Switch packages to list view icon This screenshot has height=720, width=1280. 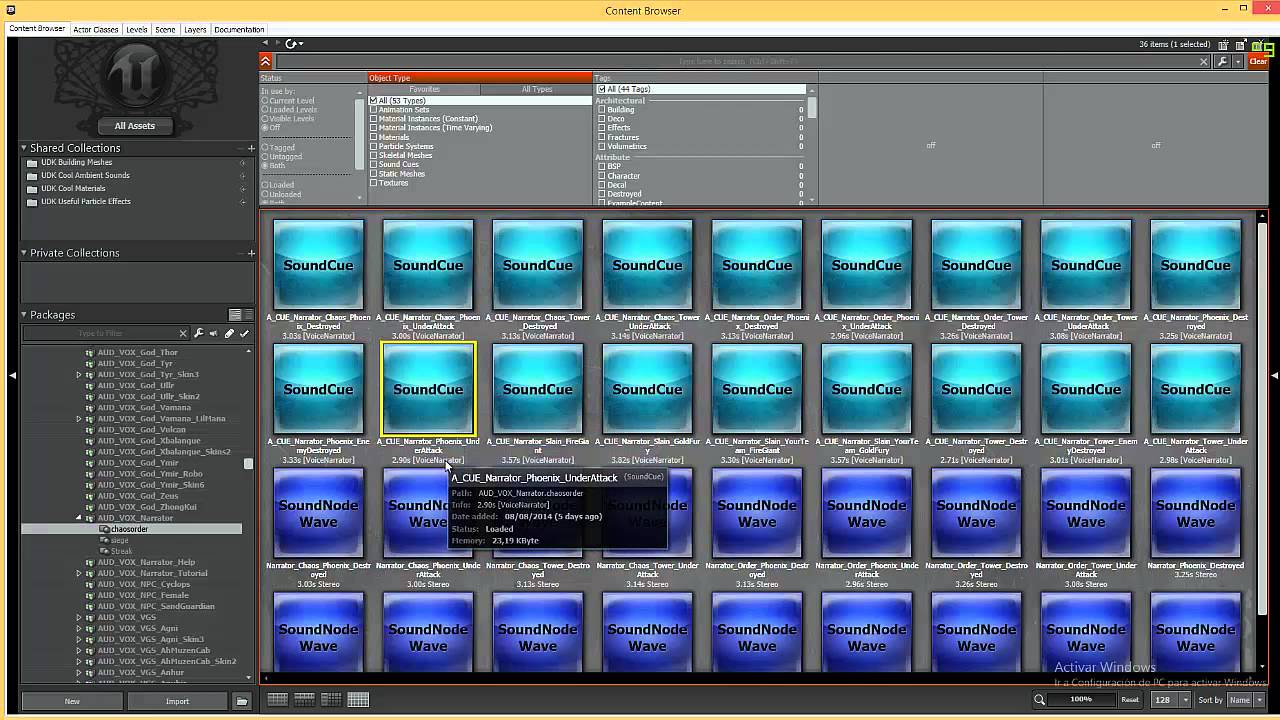click(249, 314)
